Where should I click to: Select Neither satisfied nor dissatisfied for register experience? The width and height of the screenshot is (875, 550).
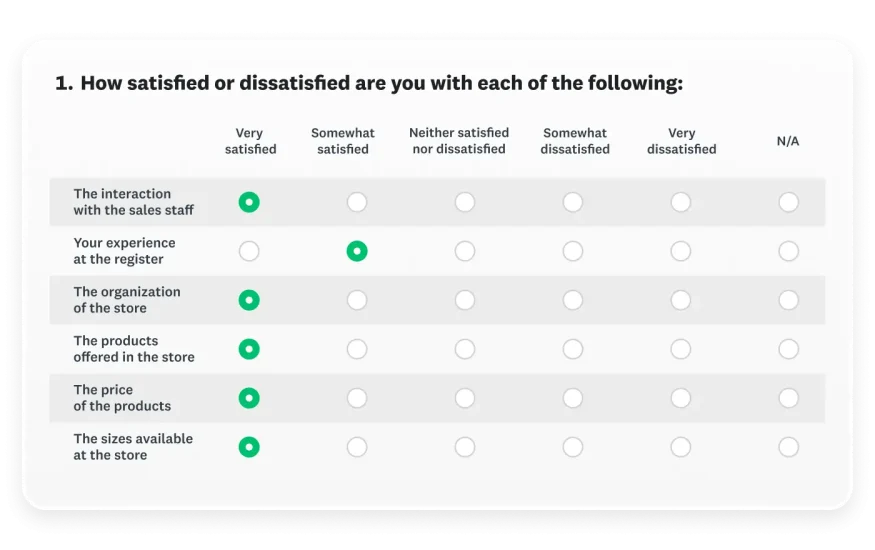465,252
